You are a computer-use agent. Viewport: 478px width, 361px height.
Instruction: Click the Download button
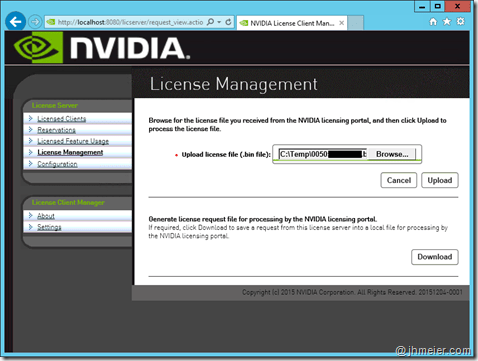click(435, 257)
